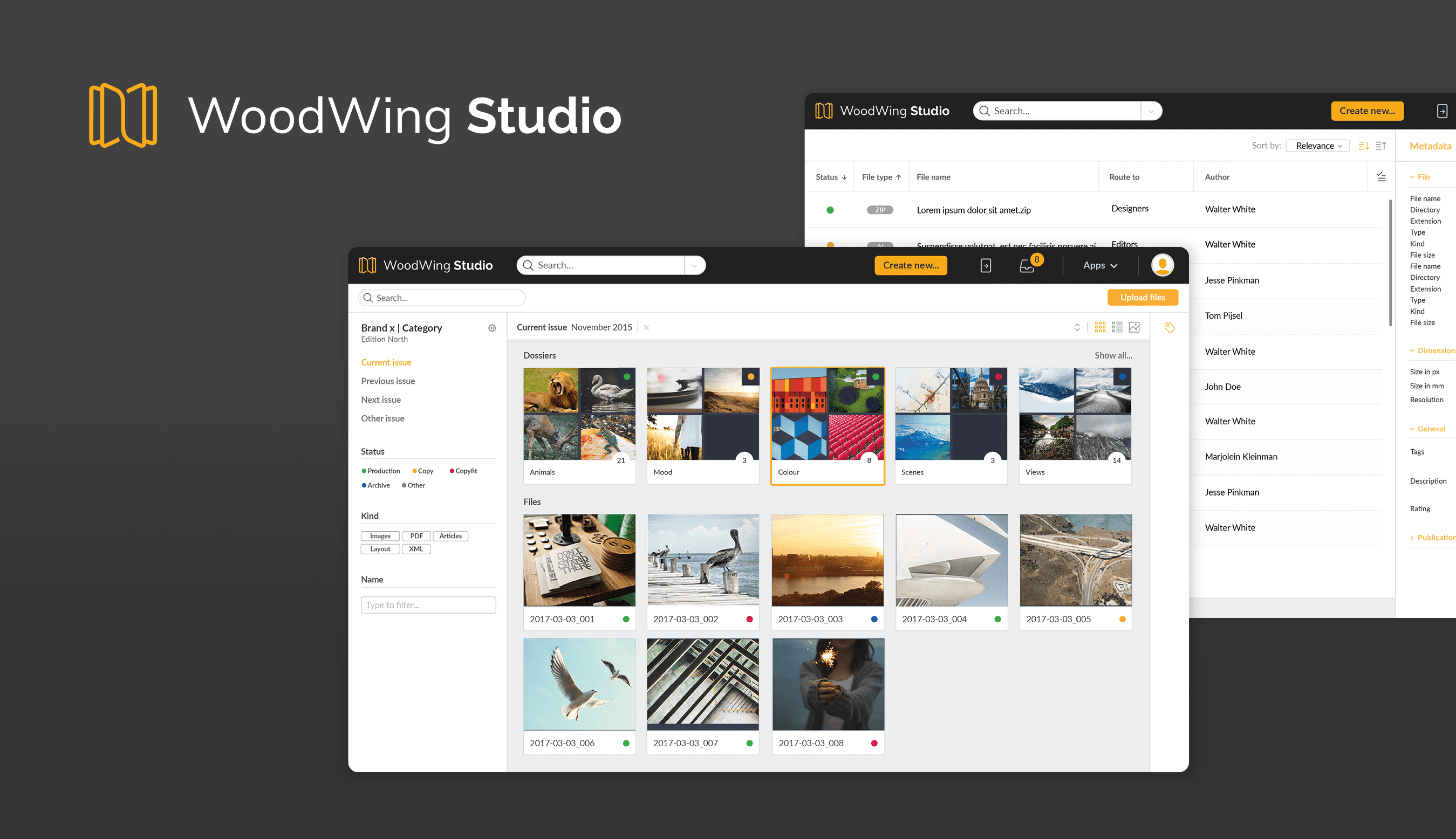
Task: Click green status dot of Lorem ipsum row
Action: pos(830,210)
